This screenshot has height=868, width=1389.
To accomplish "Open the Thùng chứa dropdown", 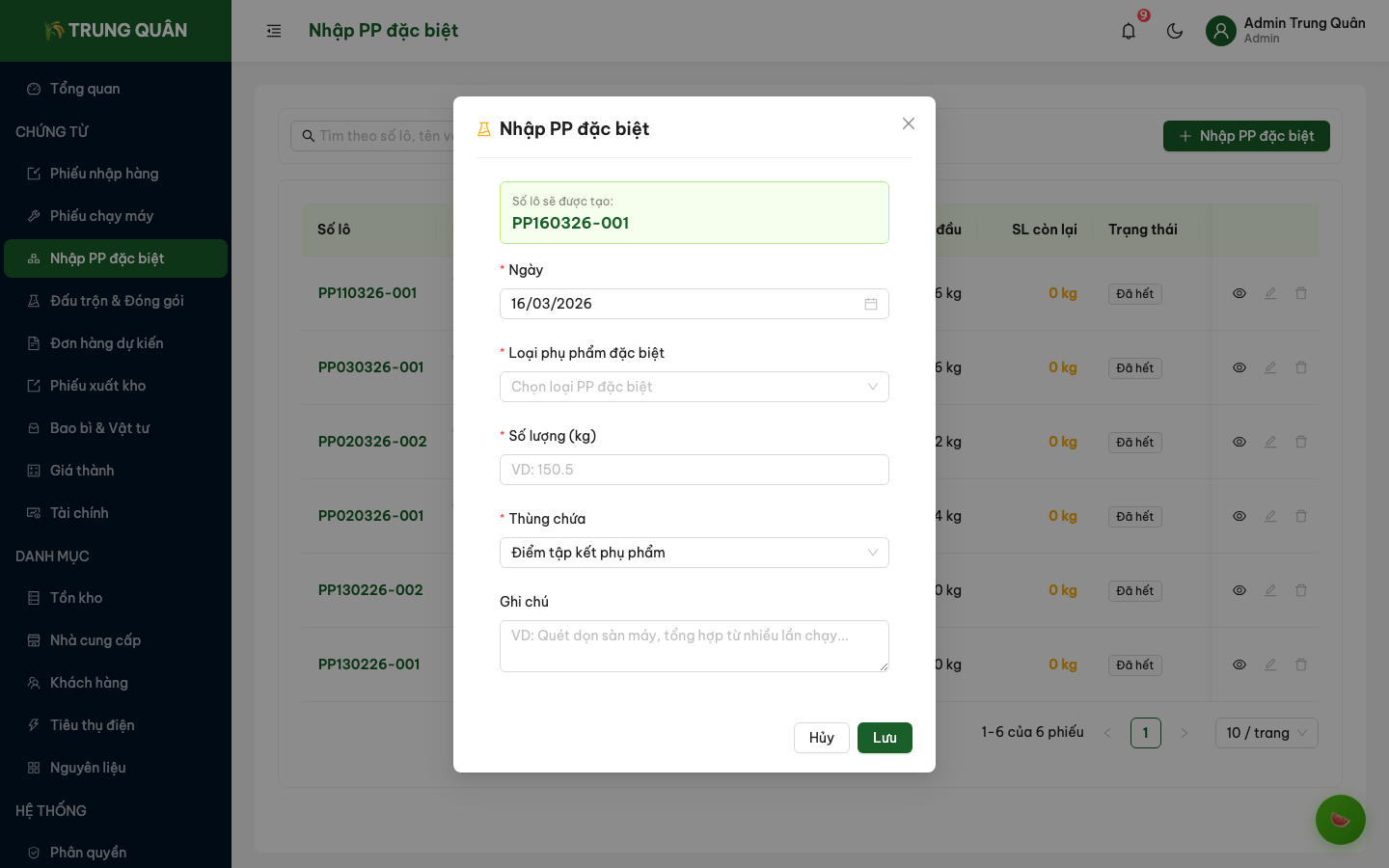I will tap(694, 553).
